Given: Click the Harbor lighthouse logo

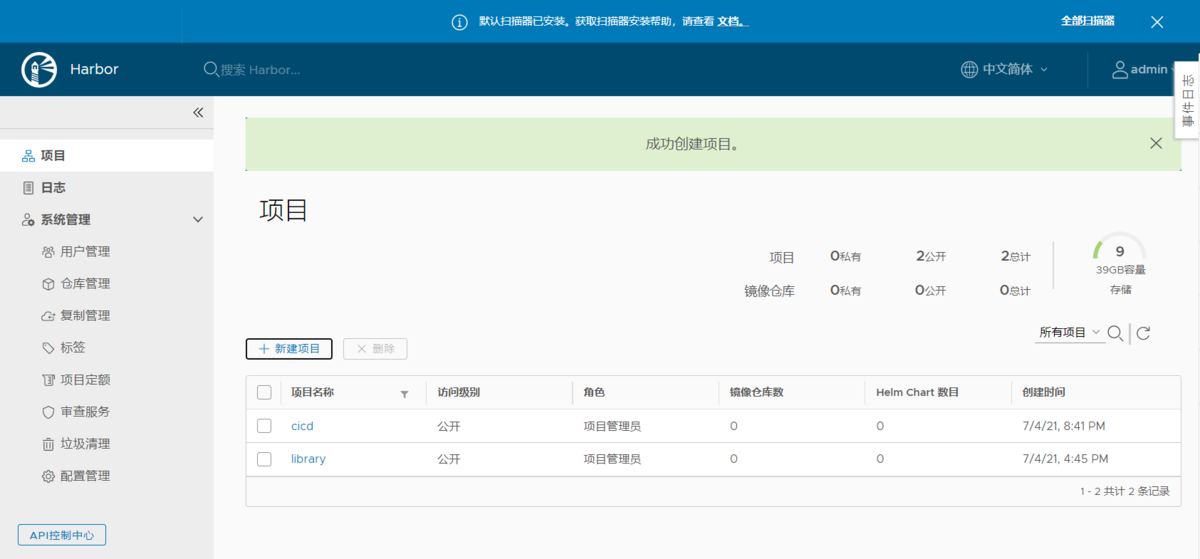Looking at the screenshot, I should pos(40,69).
